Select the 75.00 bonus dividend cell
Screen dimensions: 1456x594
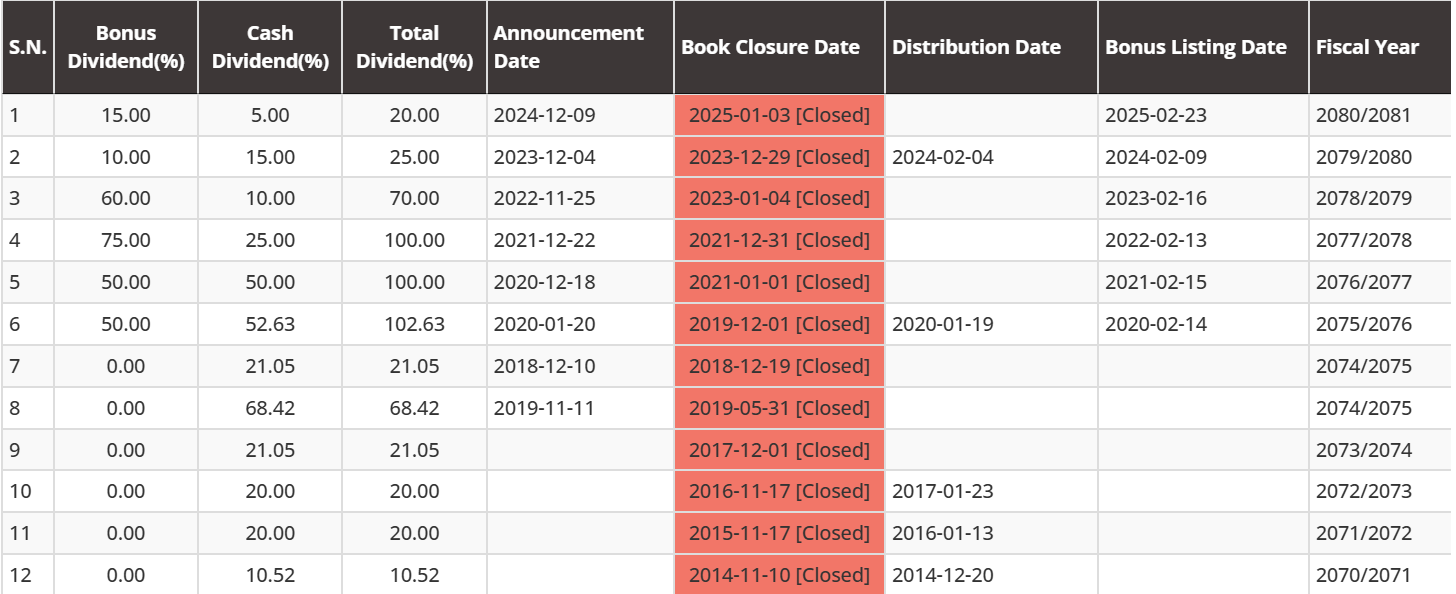(x=126, y=240)
